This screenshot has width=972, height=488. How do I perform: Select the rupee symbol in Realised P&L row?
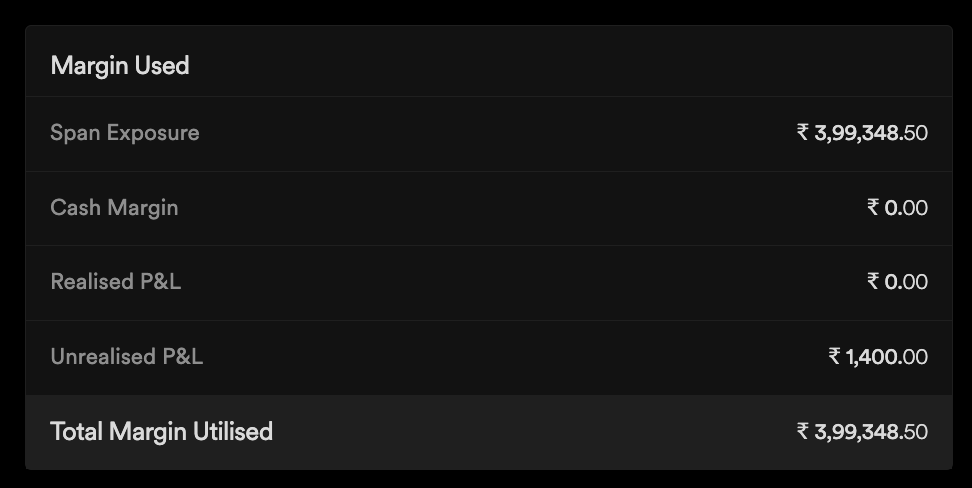(873, 282)
